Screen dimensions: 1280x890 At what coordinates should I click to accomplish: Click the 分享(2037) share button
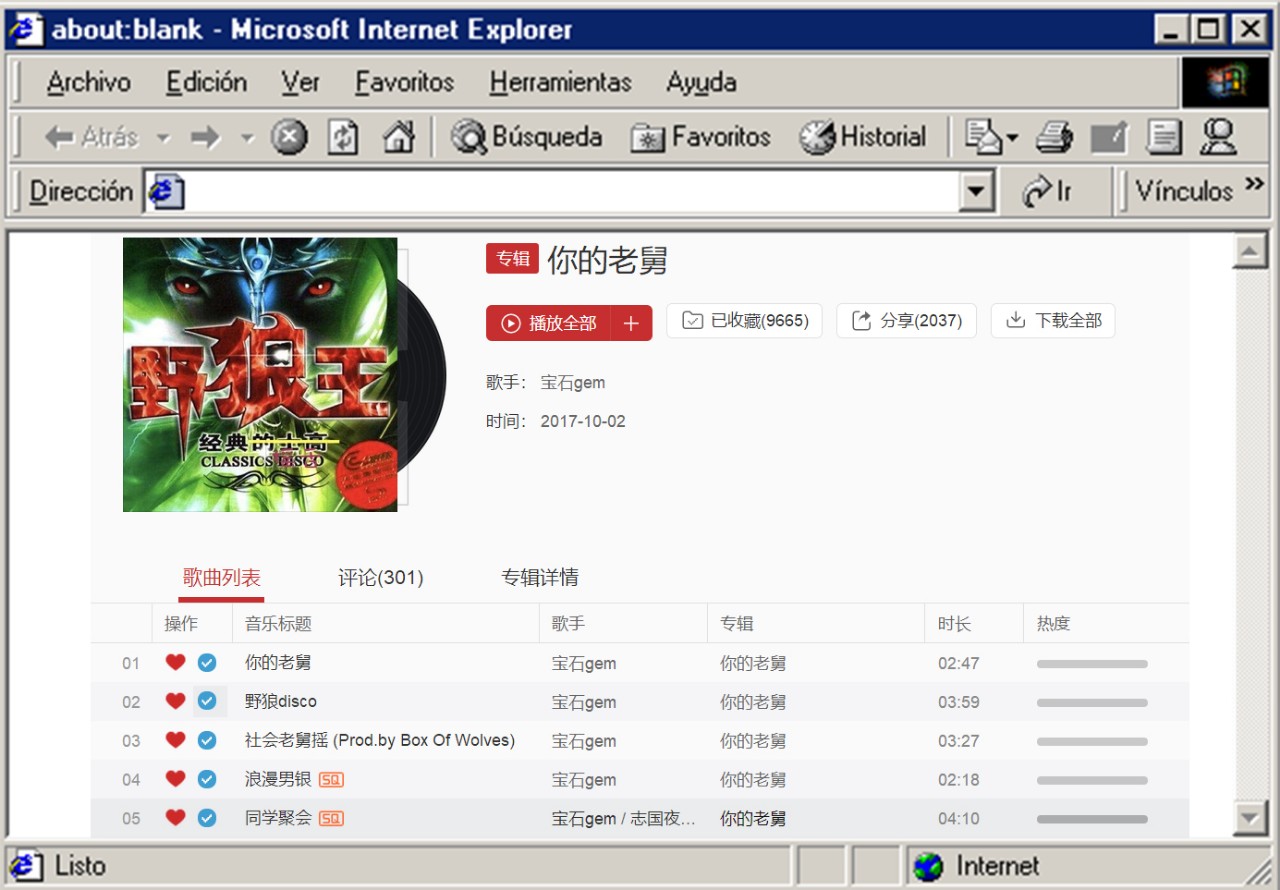pyautogui.click(x=907, y=321)
